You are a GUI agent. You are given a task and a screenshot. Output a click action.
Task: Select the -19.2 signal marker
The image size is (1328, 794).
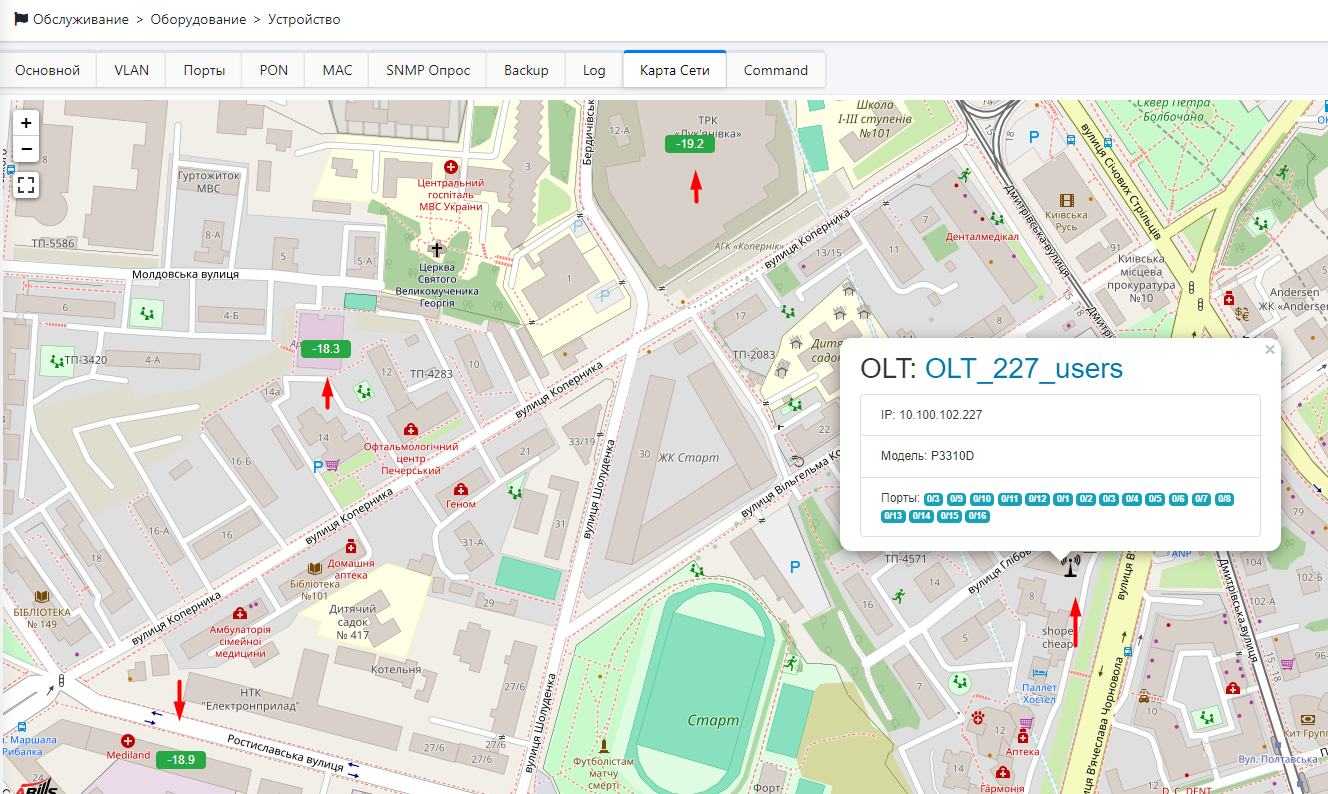point(690,144)
